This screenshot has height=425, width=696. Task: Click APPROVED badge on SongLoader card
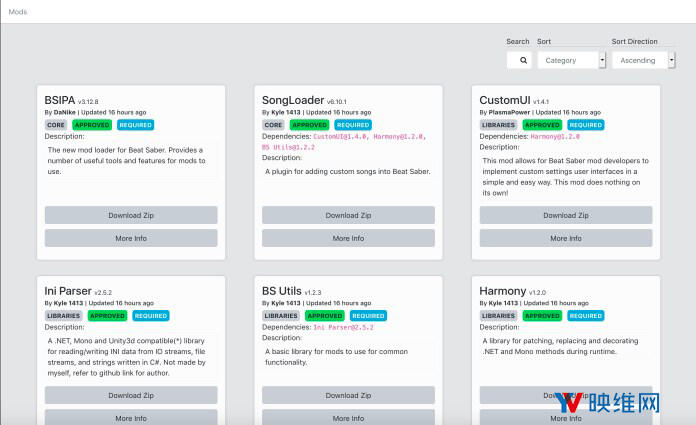309,125
